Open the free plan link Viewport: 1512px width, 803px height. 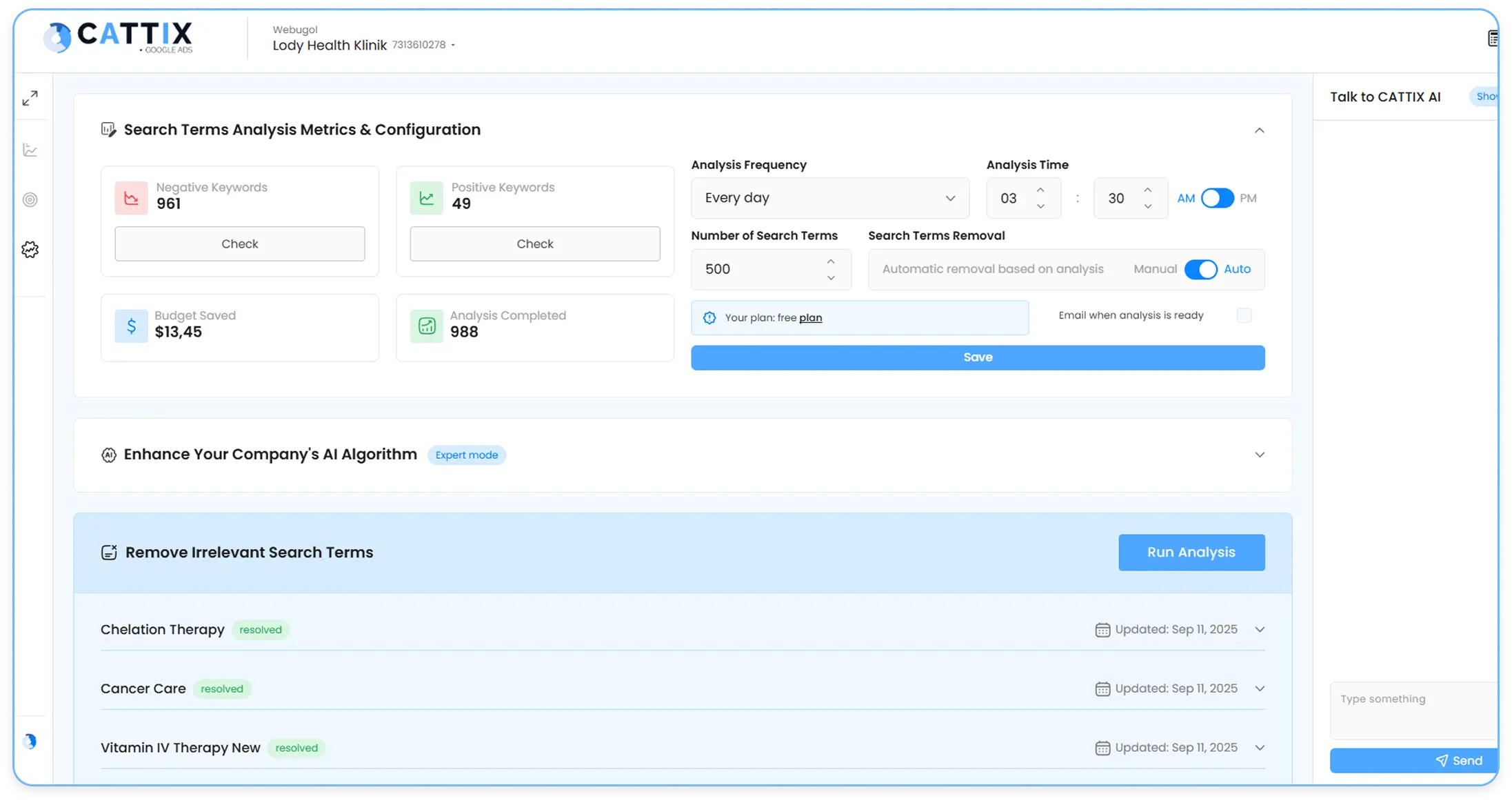811,317
